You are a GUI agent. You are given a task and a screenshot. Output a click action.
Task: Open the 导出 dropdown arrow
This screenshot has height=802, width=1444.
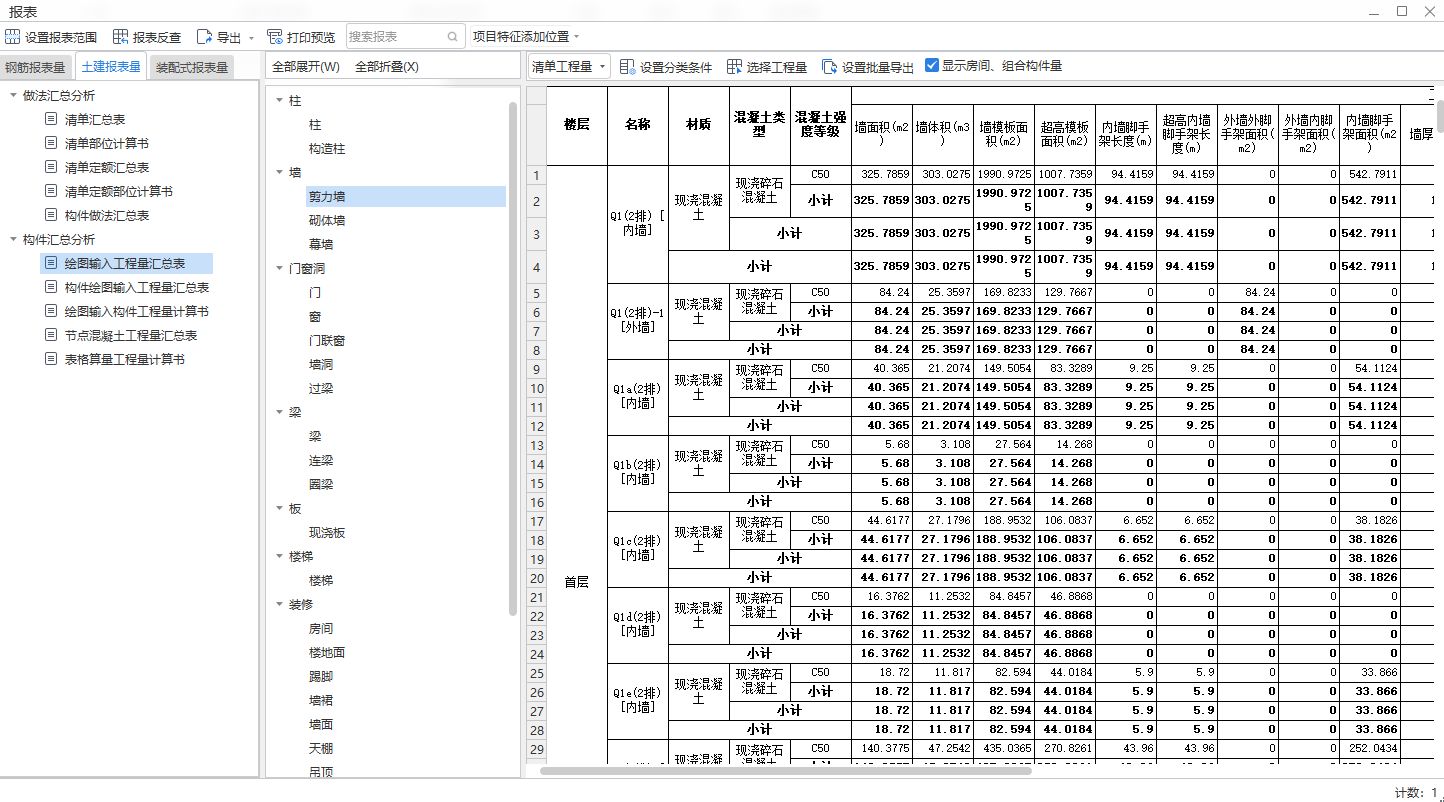point(251,38)
